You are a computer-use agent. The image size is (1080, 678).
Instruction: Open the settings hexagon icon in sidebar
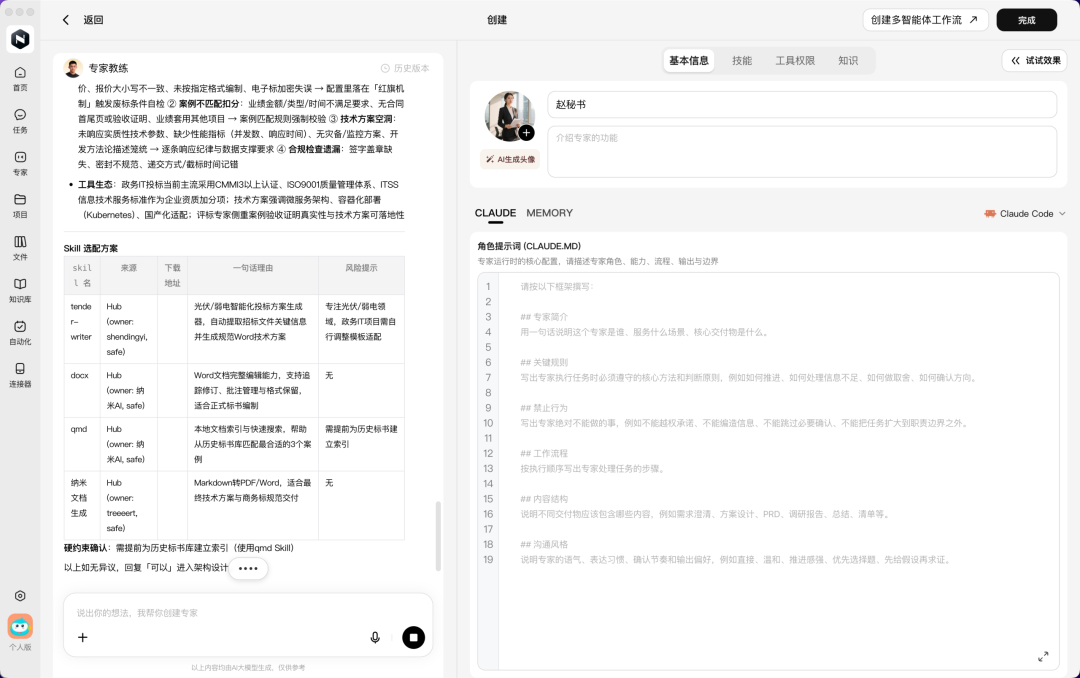[20, 596]
